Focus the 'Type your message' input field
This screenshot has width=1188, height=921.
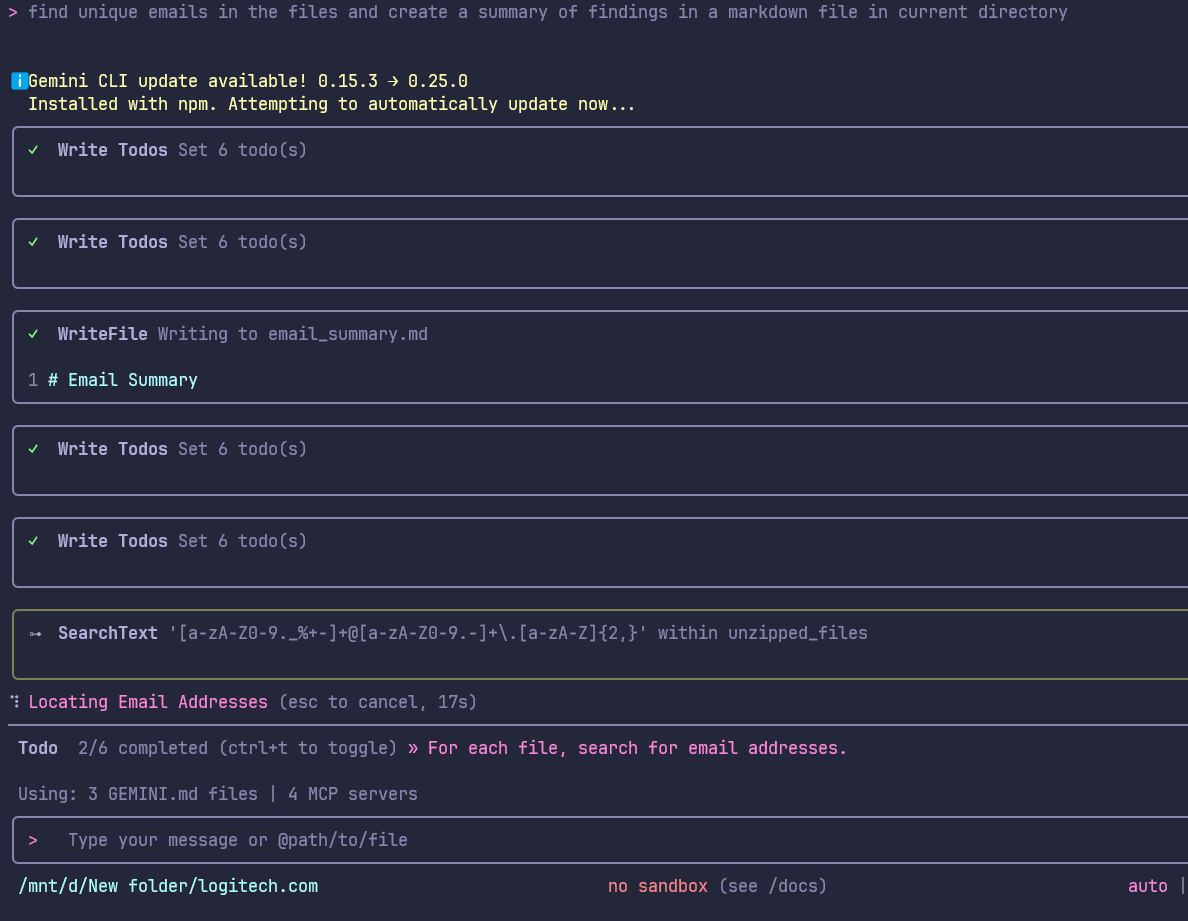(238, 840)
